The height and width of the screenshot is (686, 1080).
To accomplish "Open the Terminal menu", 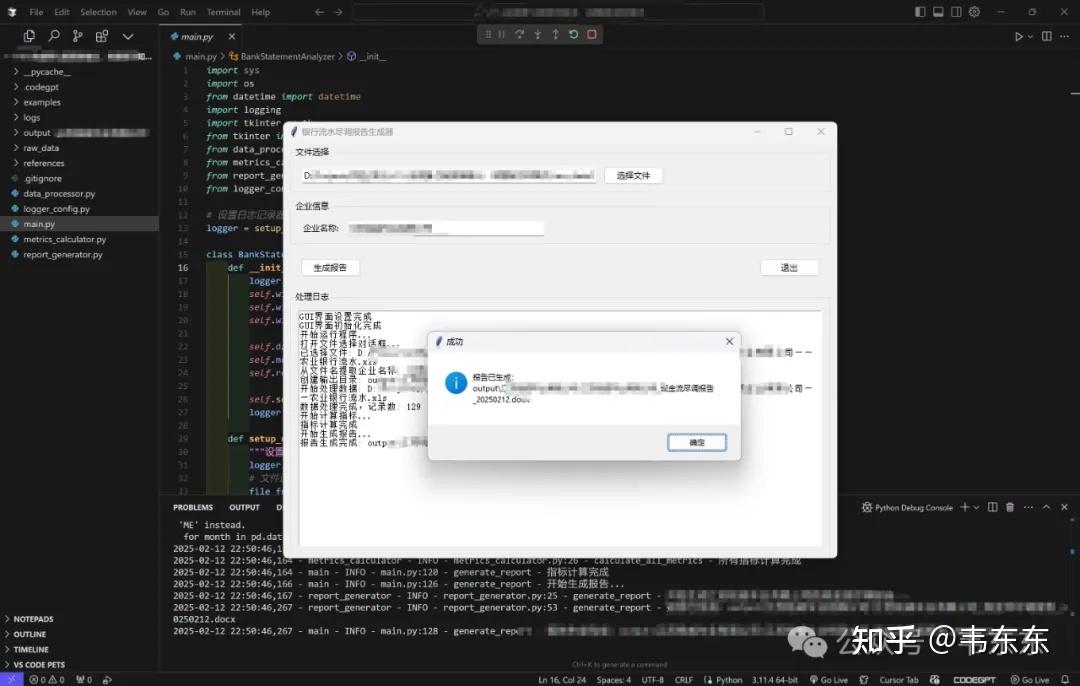I will click(x=224, y=11).
